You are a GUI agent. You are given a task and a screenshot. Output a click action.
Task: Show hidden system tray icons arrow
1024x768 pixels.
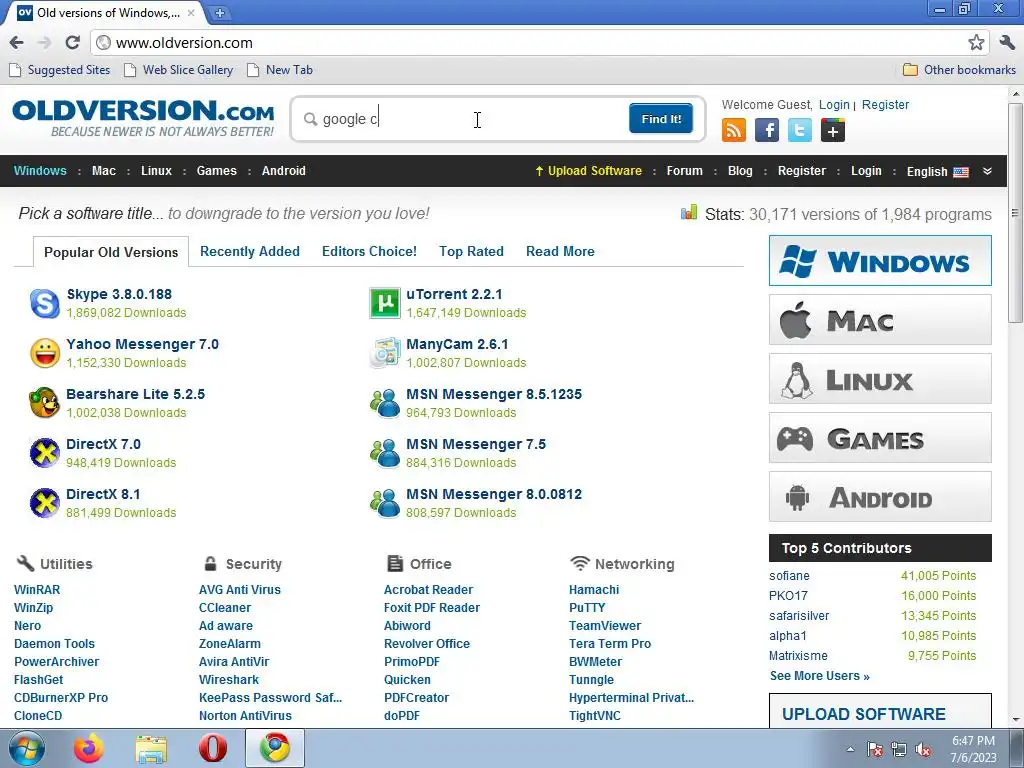[x=850, y=749]
